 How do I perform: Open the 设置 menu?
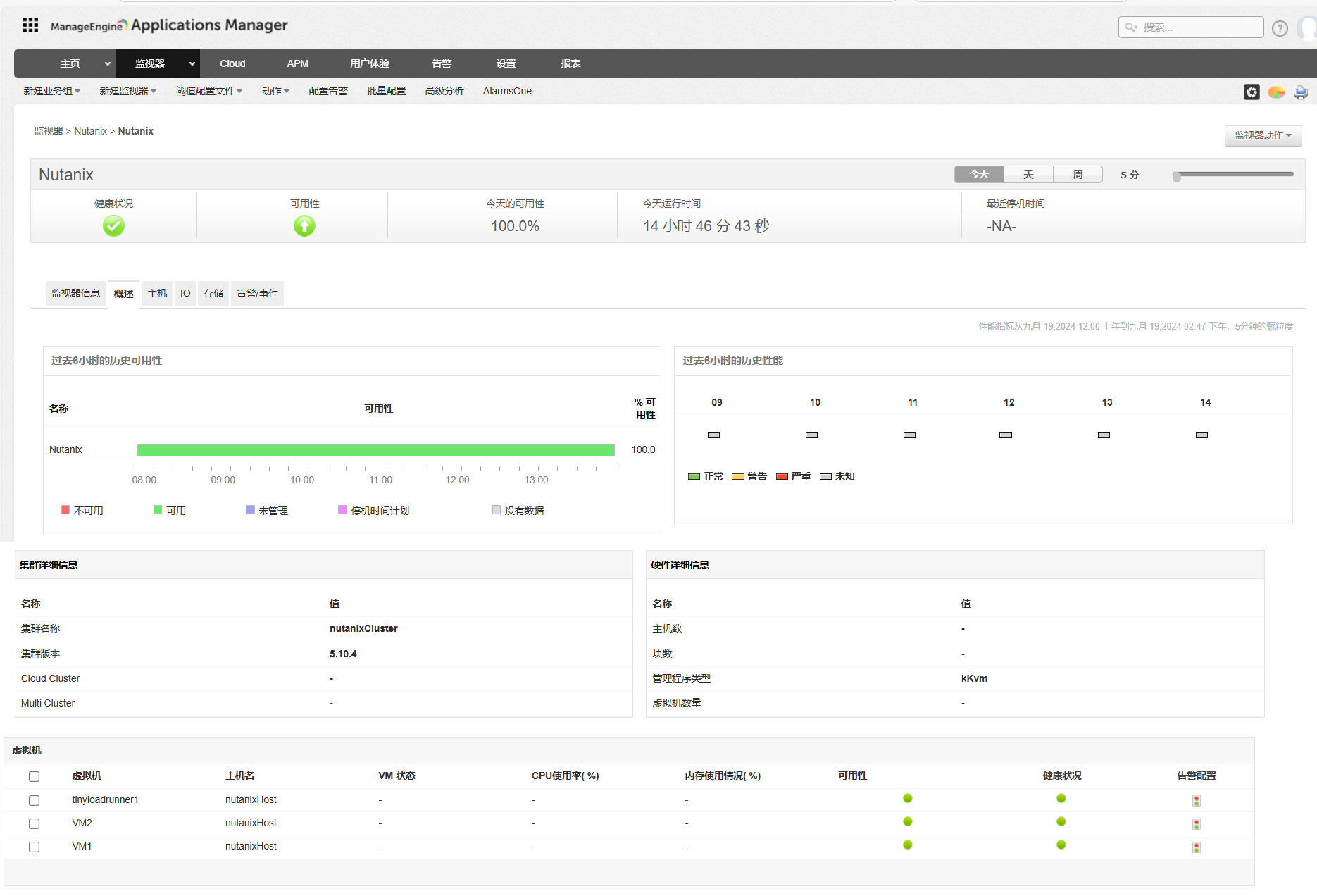(506, 64)
